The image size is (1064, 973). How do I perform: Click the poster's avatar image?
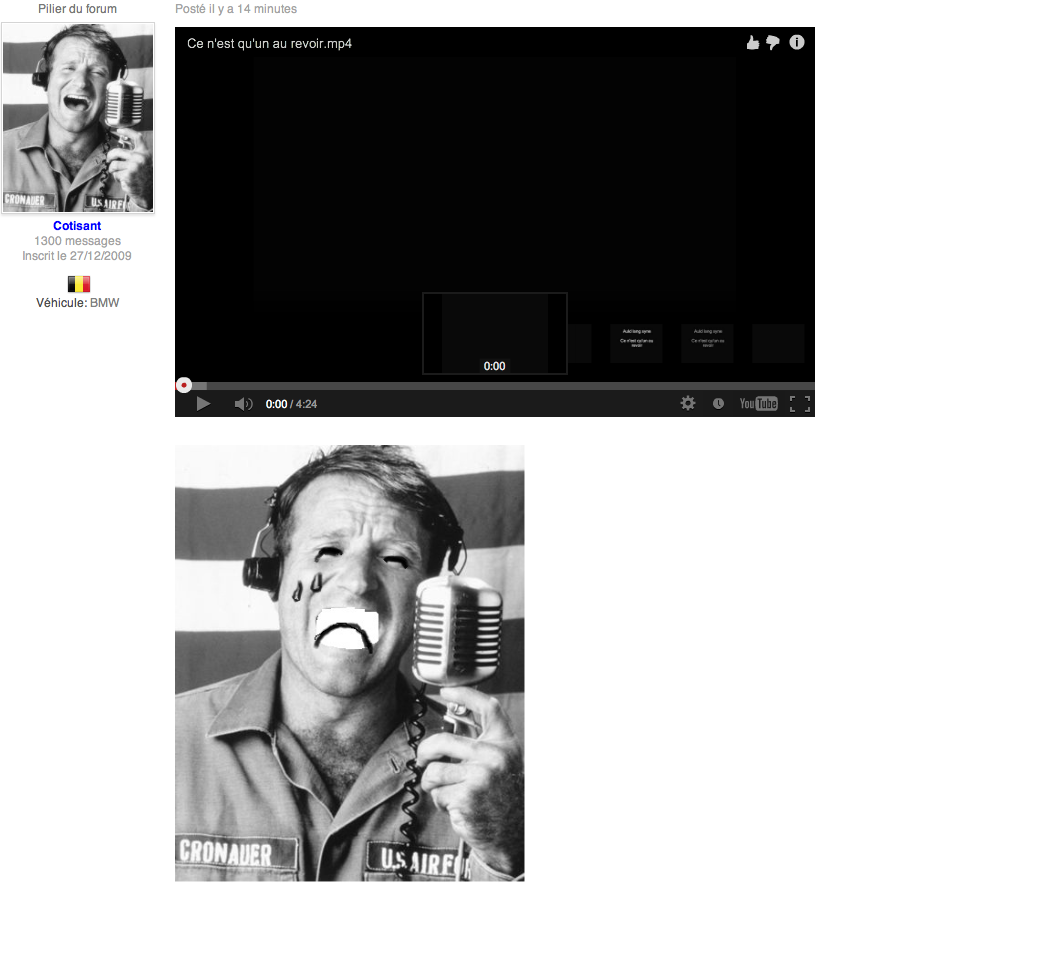[78, 118]
